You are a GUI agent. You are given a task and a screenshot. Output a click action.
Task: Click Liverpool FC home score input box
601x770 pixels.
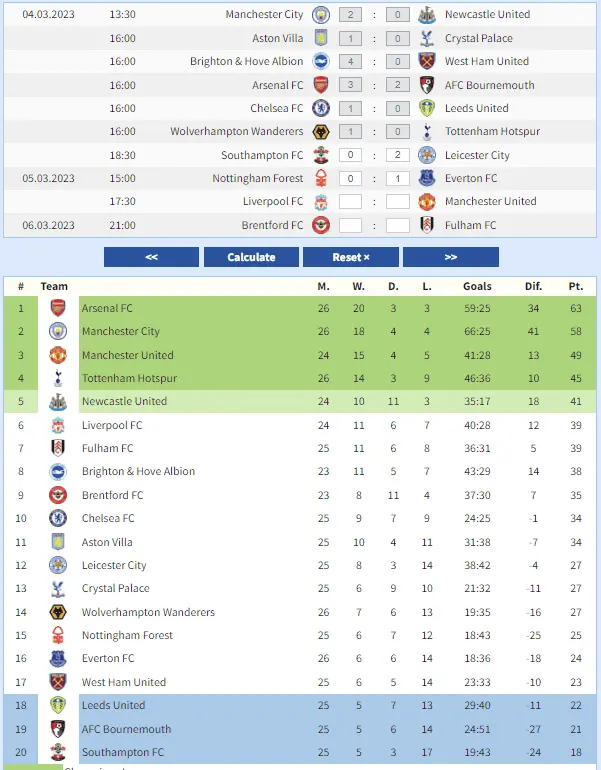click(350, 202)
